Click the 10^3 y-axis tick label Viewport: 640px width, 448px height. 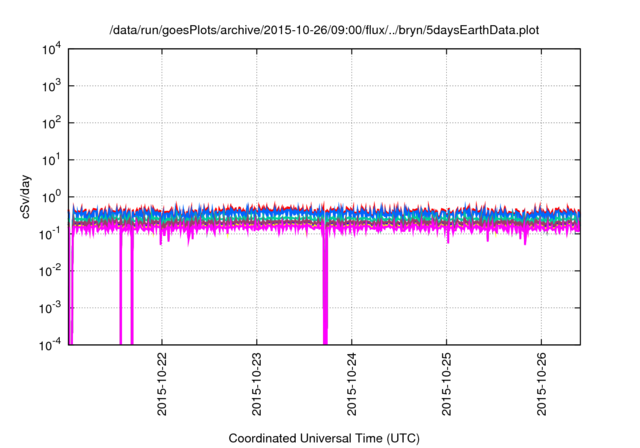pos(52,86)
